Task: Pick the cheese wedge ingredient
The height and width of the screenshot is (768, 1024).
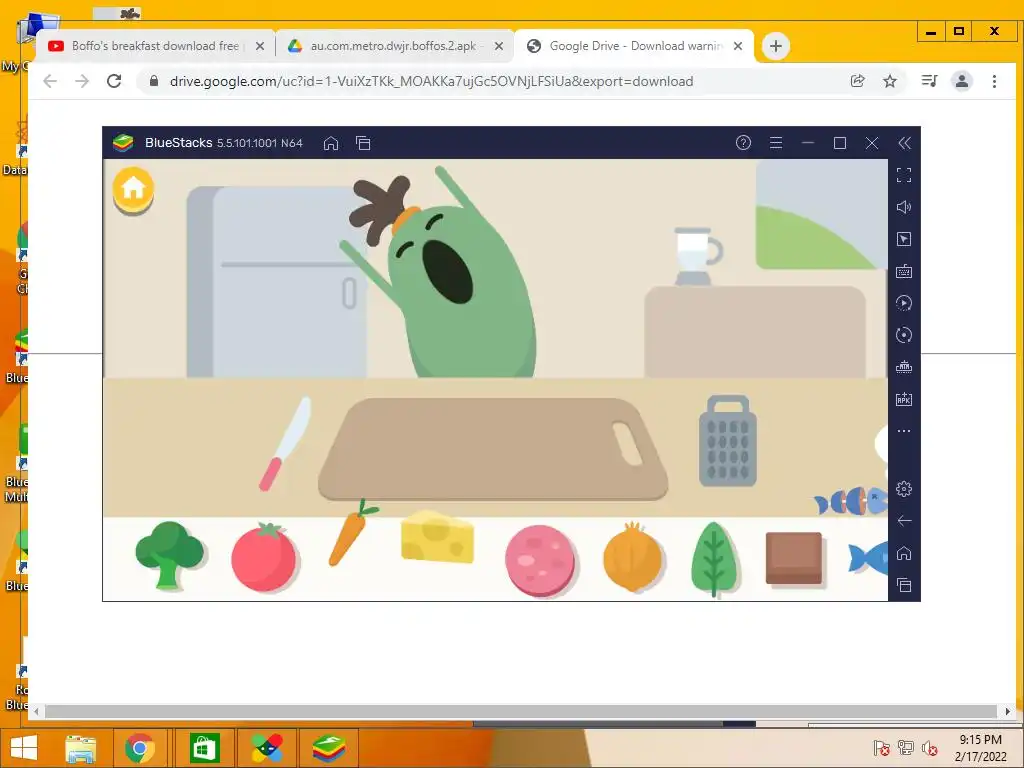Action: click(437, 536)
